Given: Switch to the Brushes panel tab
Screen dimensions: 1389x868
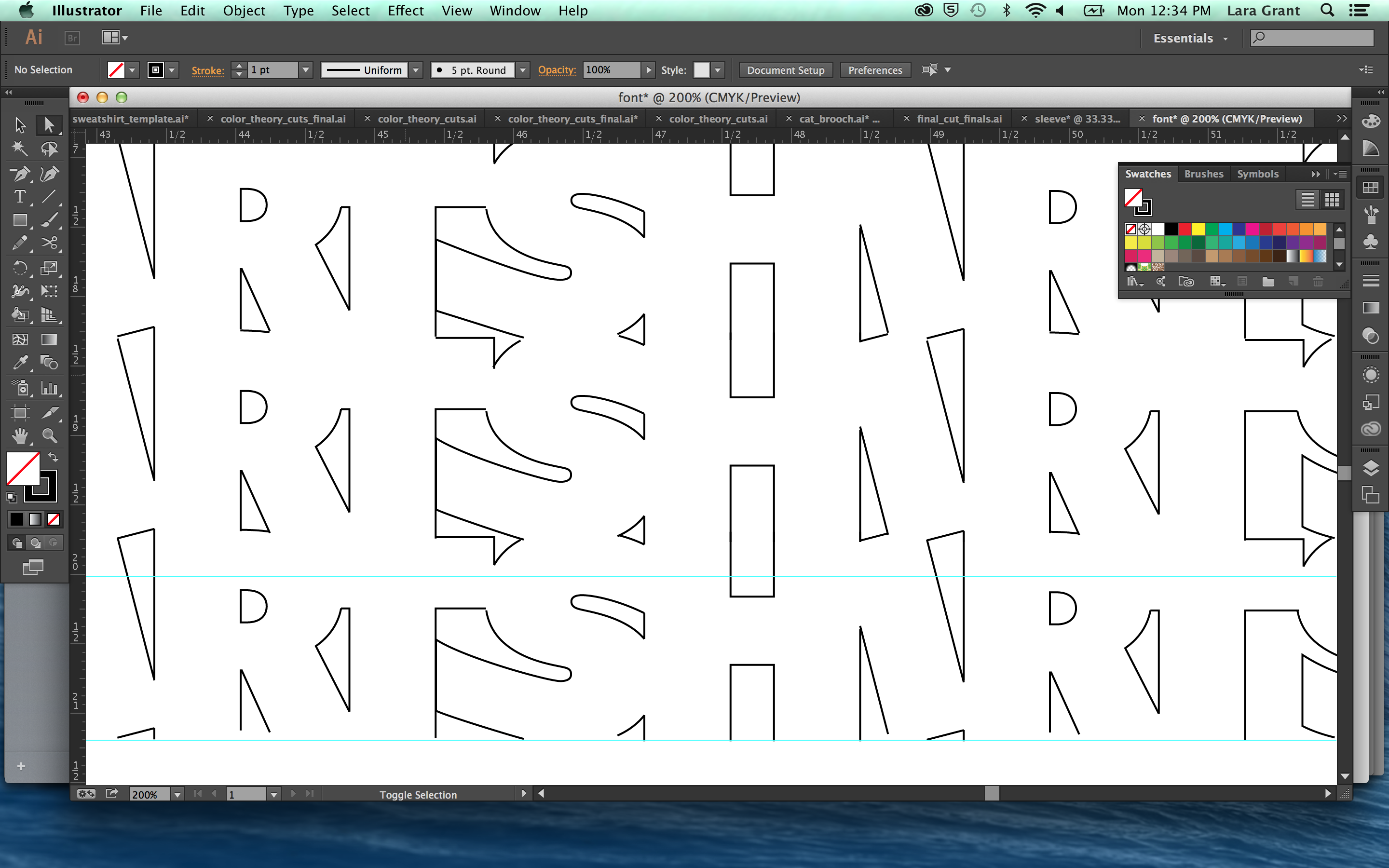Looking at the screenshot, I should pyautogui.click(x=1204, y=174).
